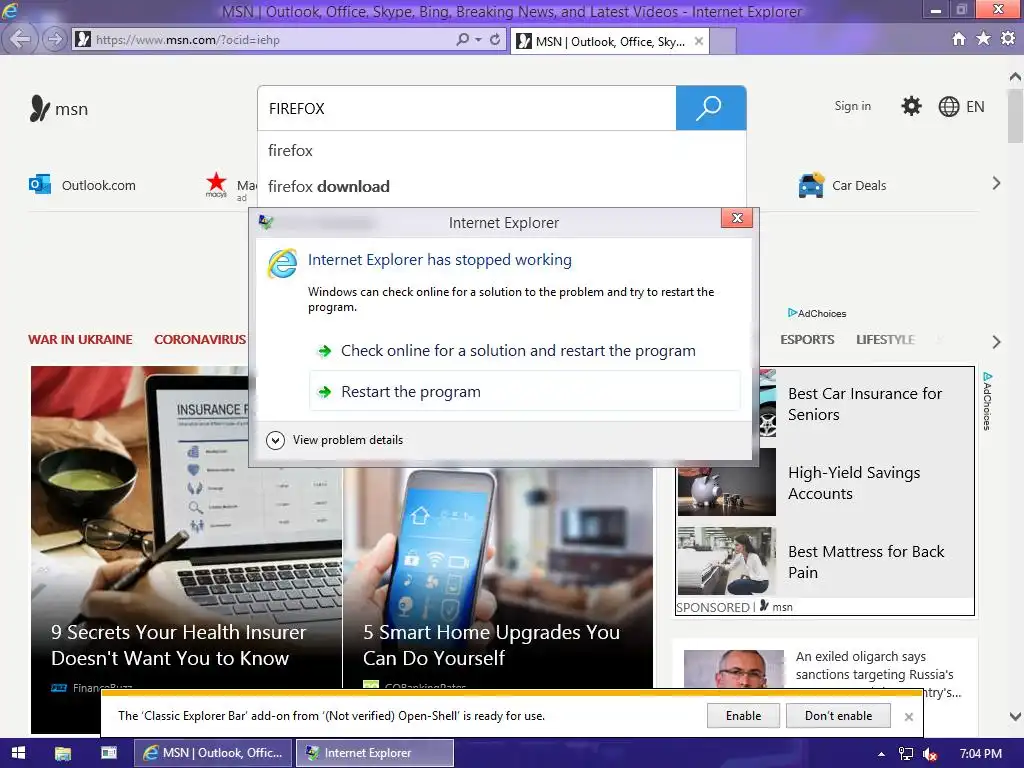This screenshot has width=1024, height=768.
Task: Click the taskbar desktop/window icon beside File Explorer
Action: point(108,753)
